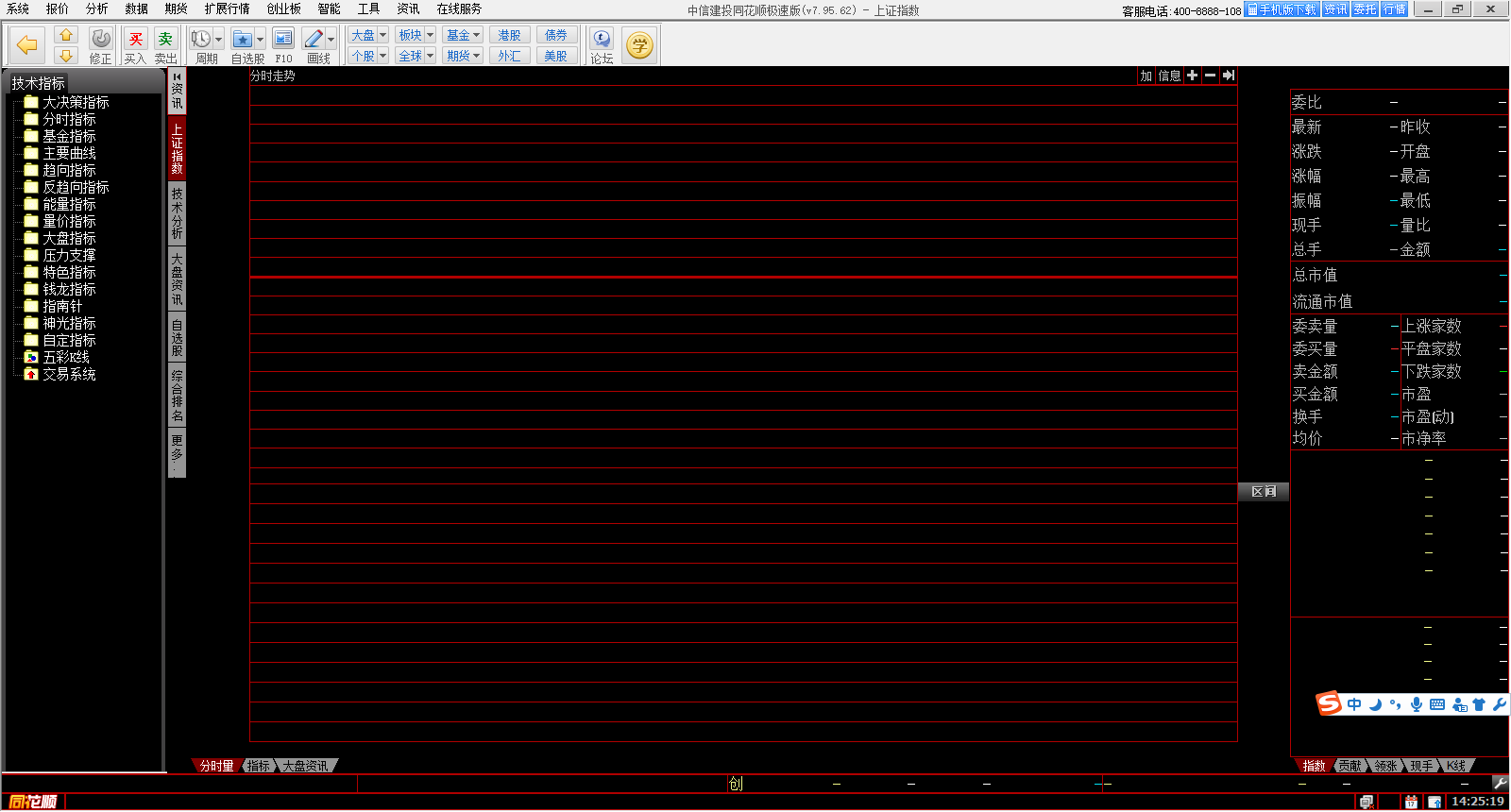Switch to the 贡献 tab
This screenshot has height=812, width=1511.
(x=1350, y=766)
